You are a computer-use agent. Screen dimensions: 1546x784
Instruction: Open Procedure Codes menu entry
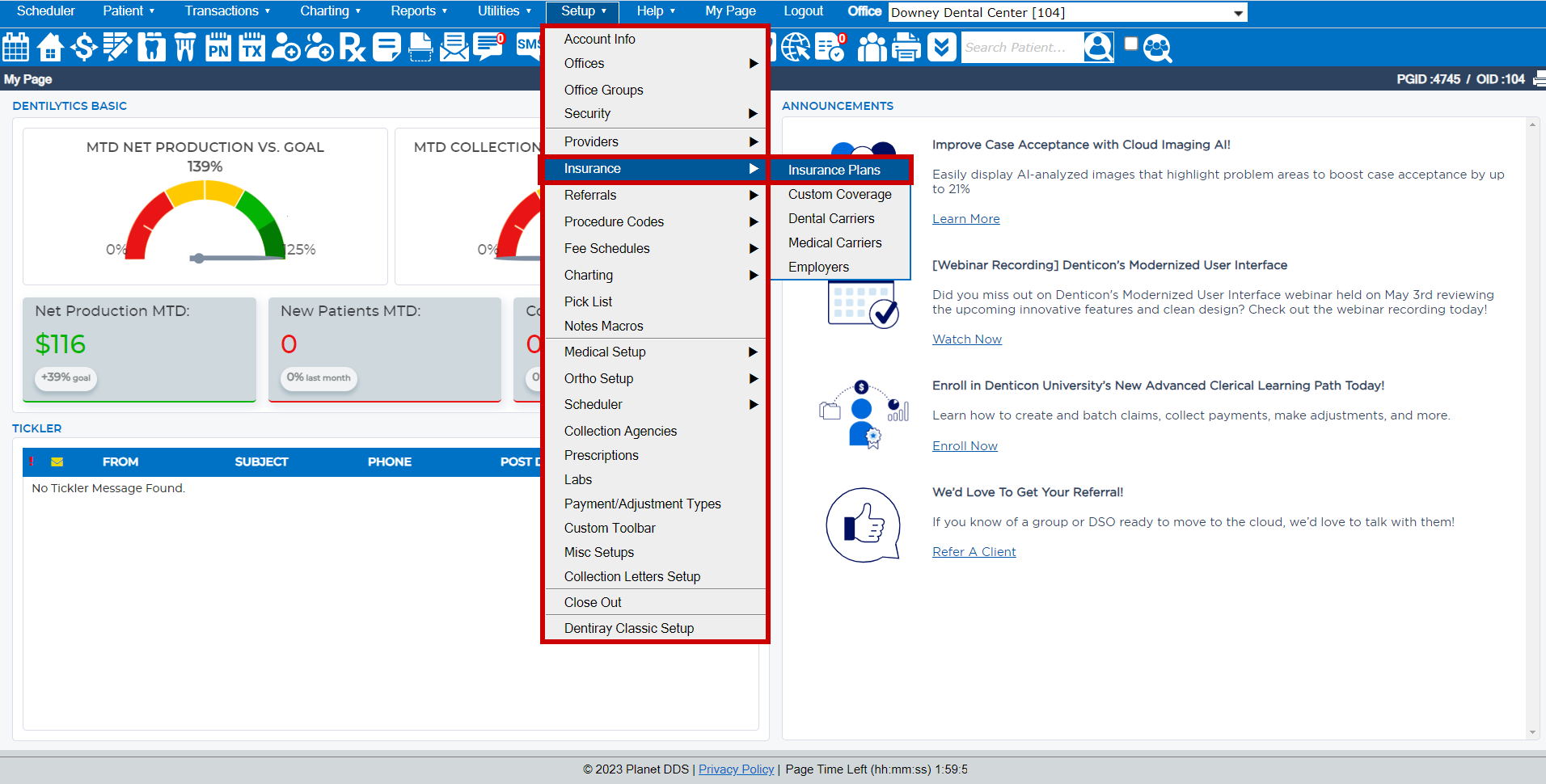pos(655,221)
